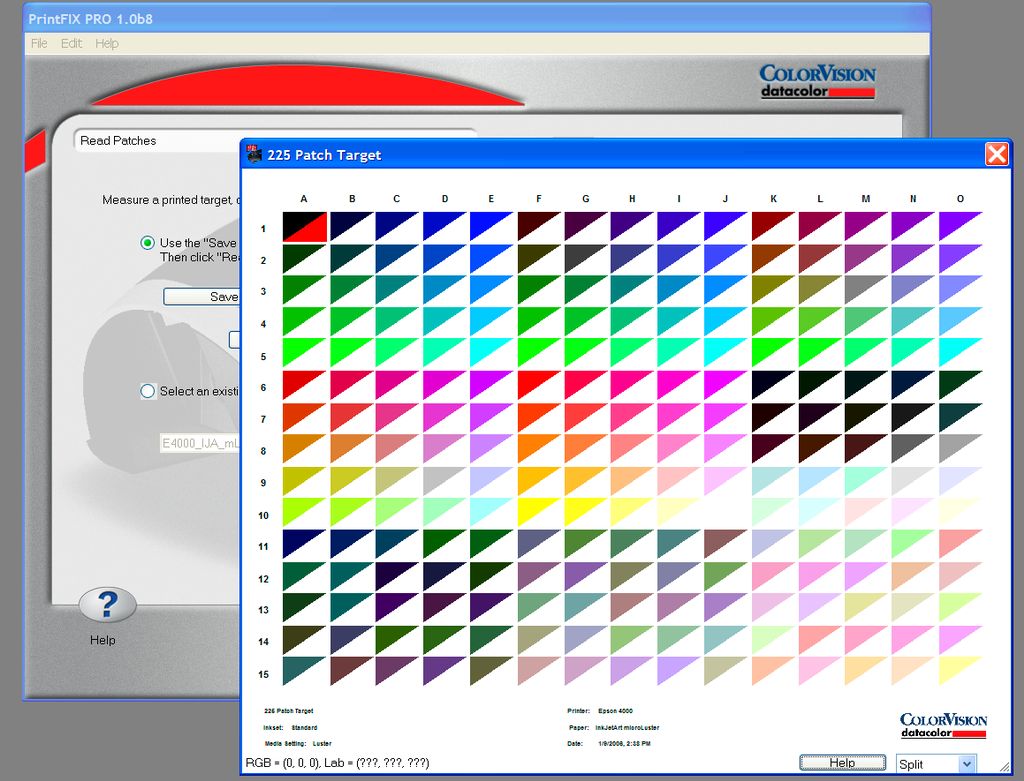Image resolution: width=1024 pixels, height=781 pixels.
Task: Select patch E1 pure blue
Action: tap(491, 227)
